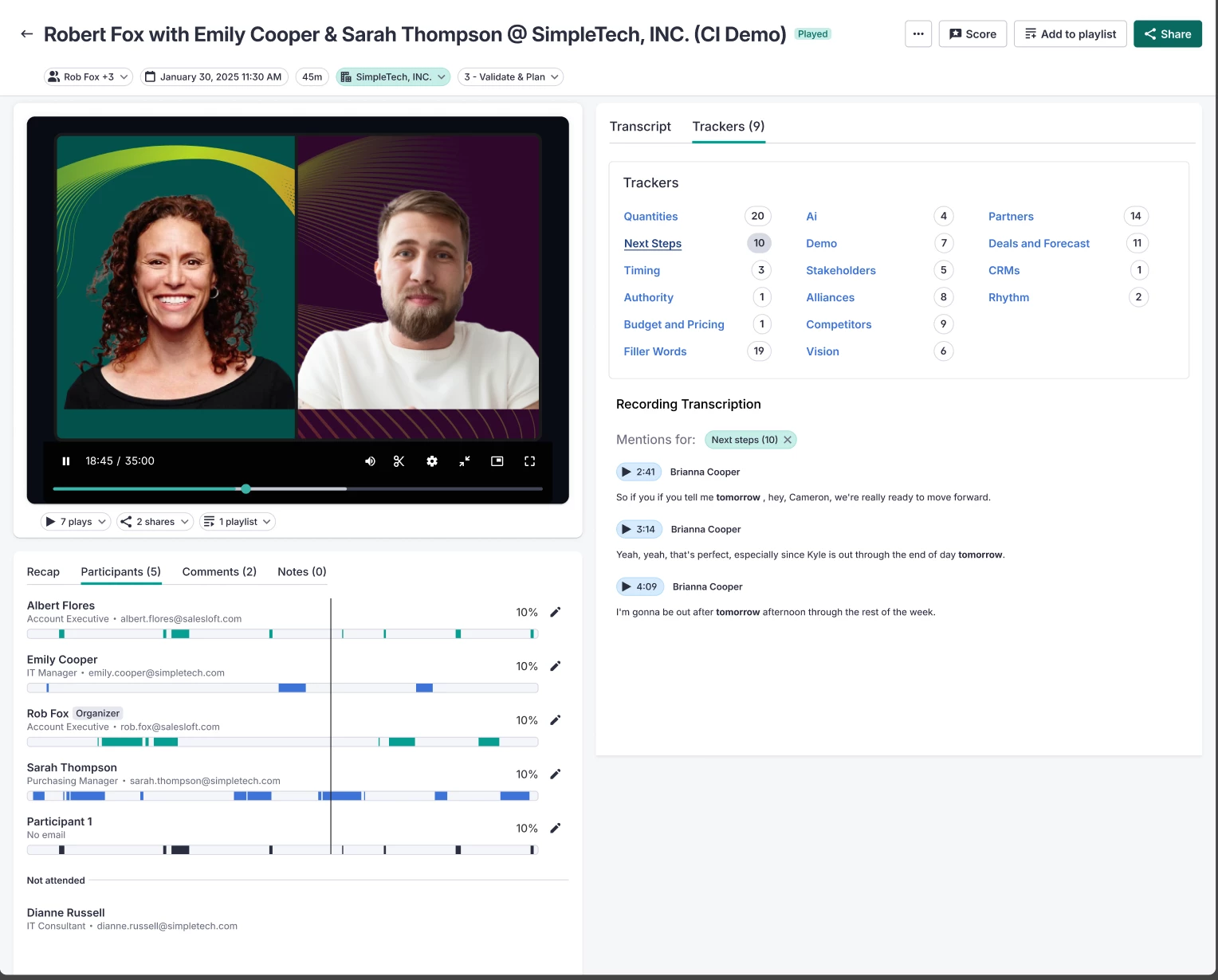Open the Ai tracker

[811, 217]
